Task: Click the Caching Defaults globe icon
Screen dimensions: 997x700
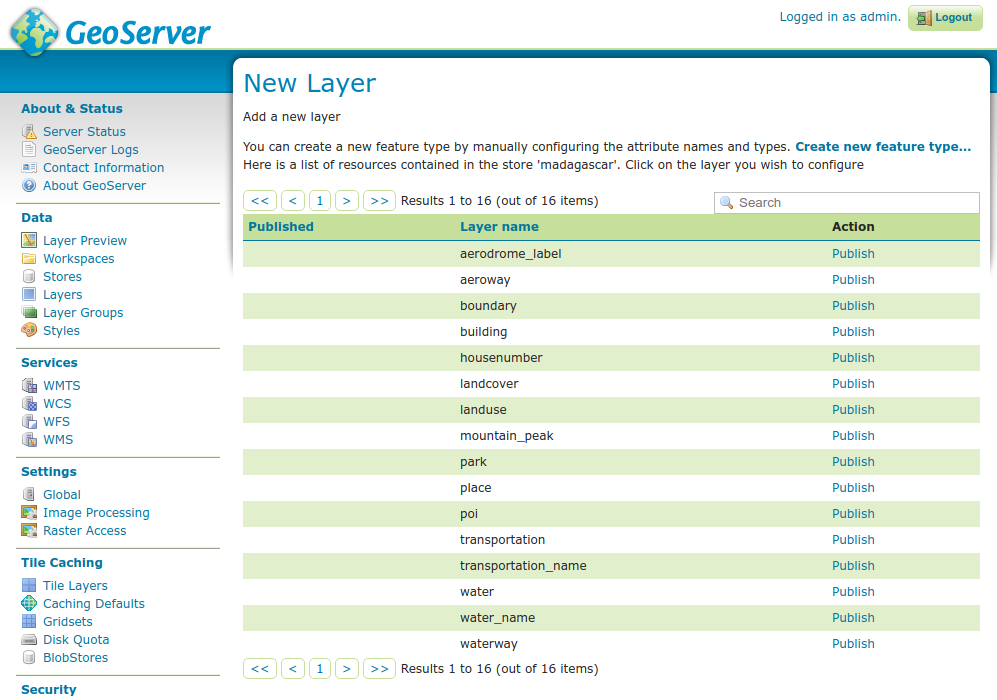Action: click(29, 604)
